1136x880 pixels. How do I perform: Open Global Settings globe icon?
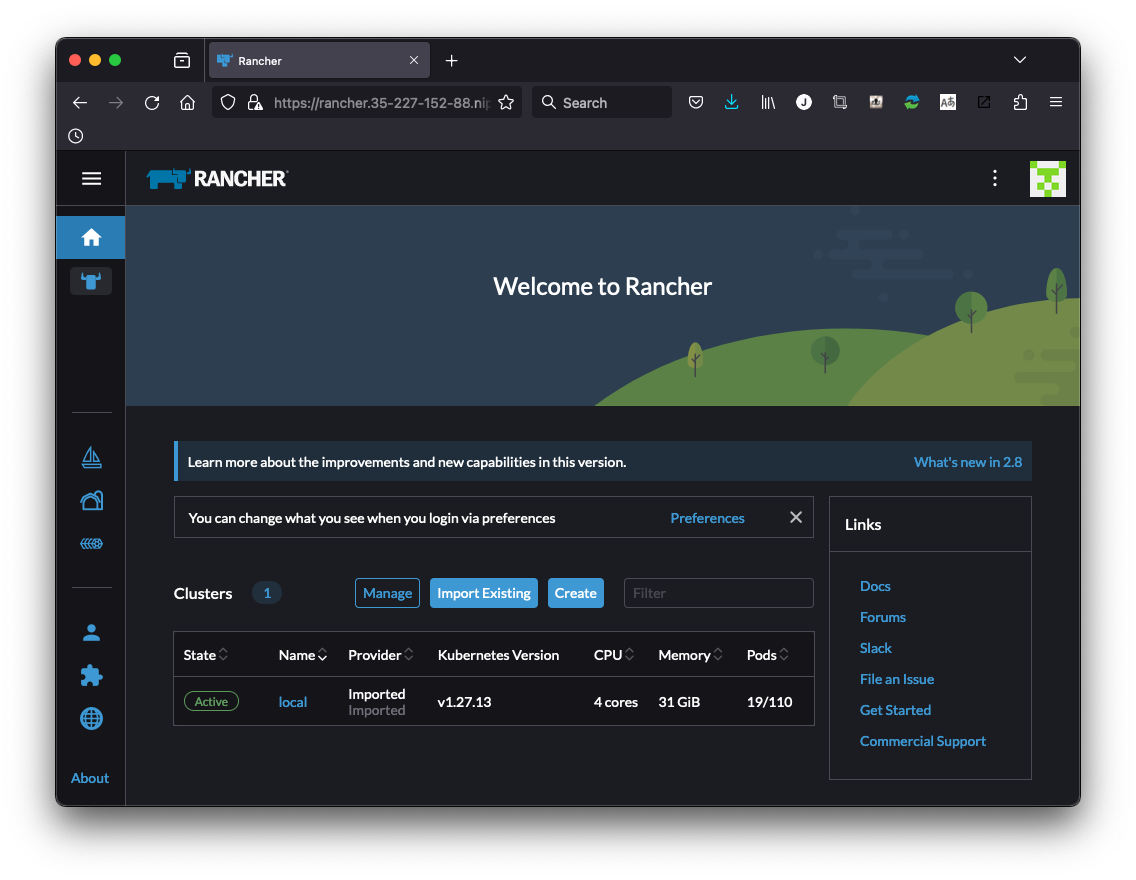(x=91, y=718)
